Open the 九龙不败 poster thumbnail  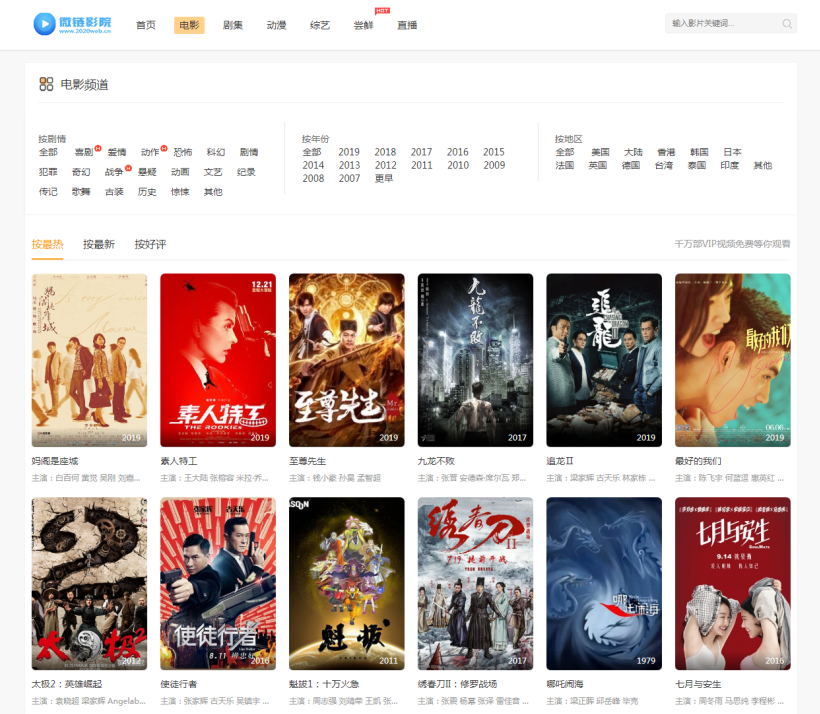click(475, 360)
